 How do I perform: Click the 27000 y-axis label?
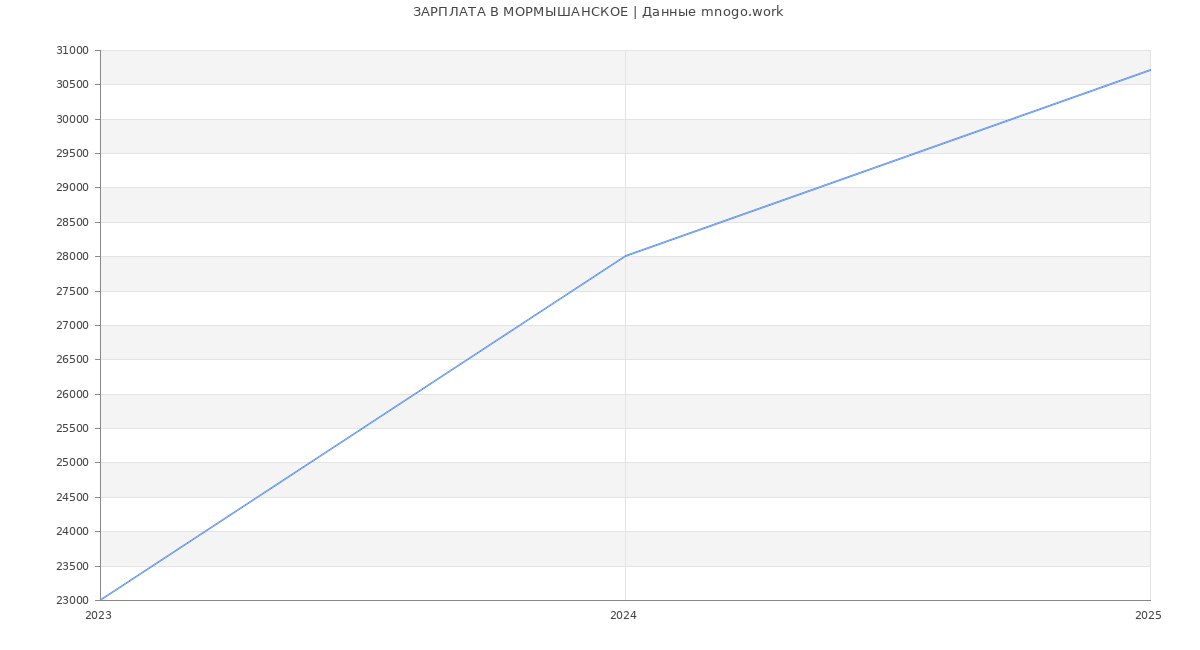pos(72,325)
